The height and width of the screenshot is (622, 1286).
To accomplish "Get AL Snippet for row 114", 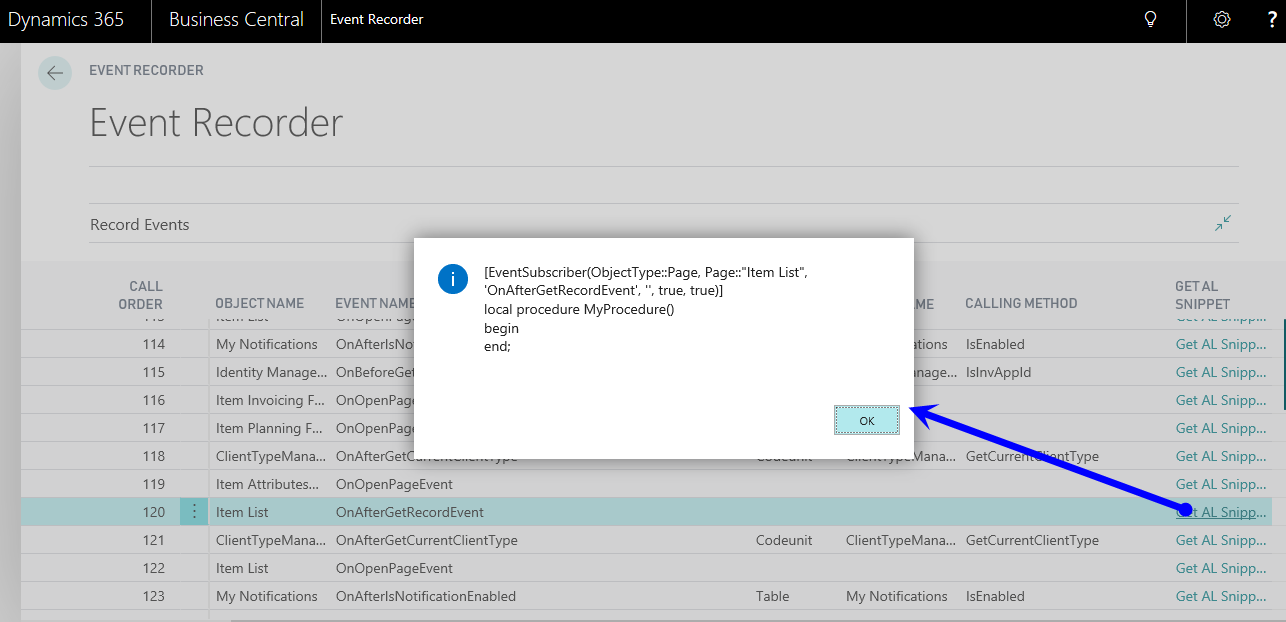I will (1220, 344).
